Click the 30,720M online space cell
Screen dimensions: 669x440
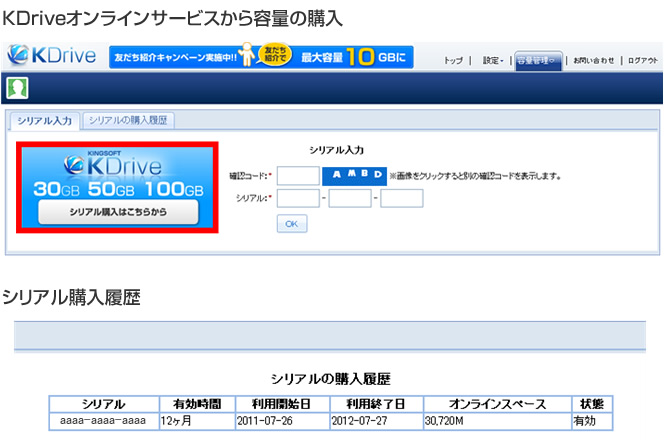497,421
